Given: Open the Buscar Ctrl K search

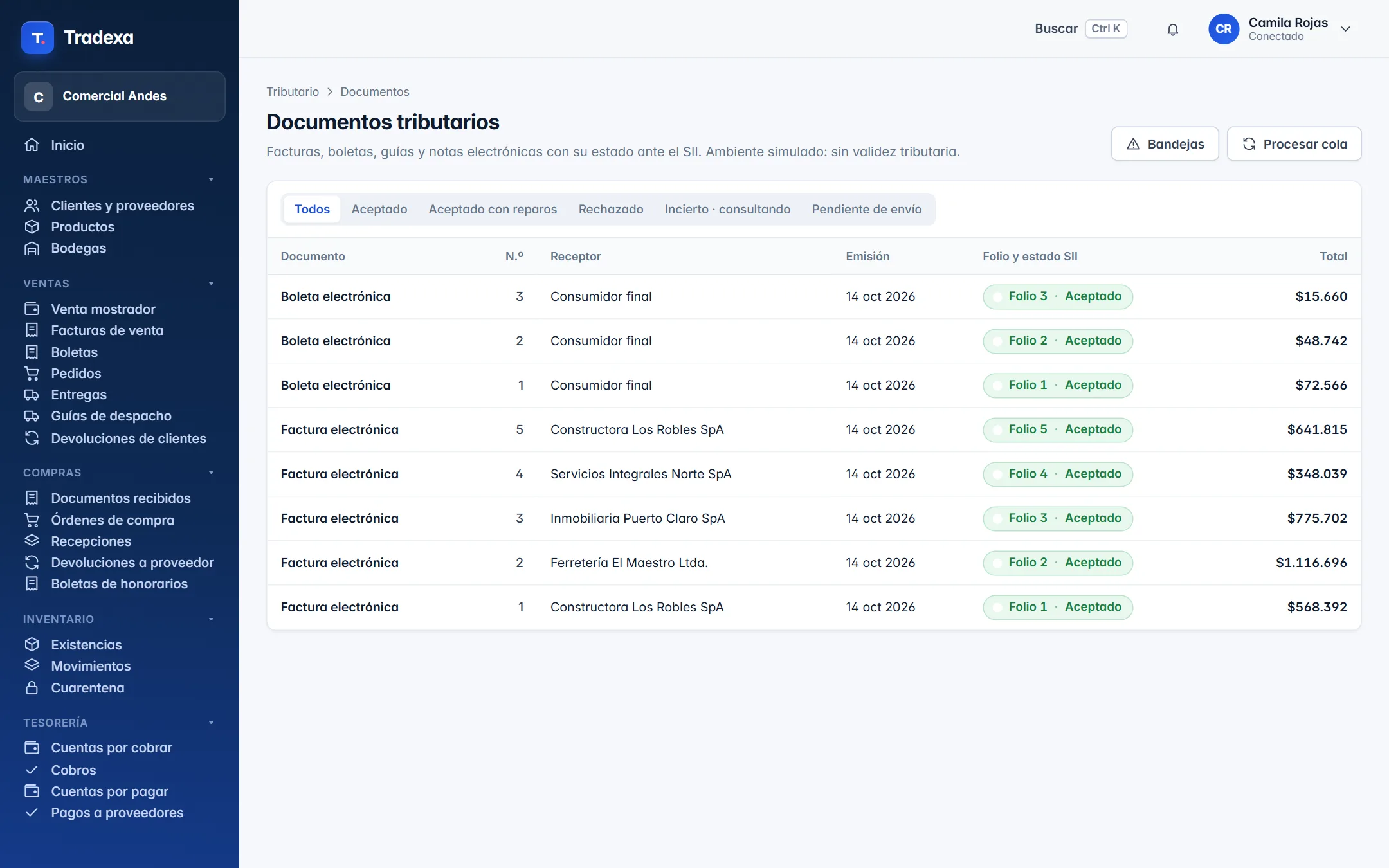Looking at the screenshot, I should click(1080, 29).
